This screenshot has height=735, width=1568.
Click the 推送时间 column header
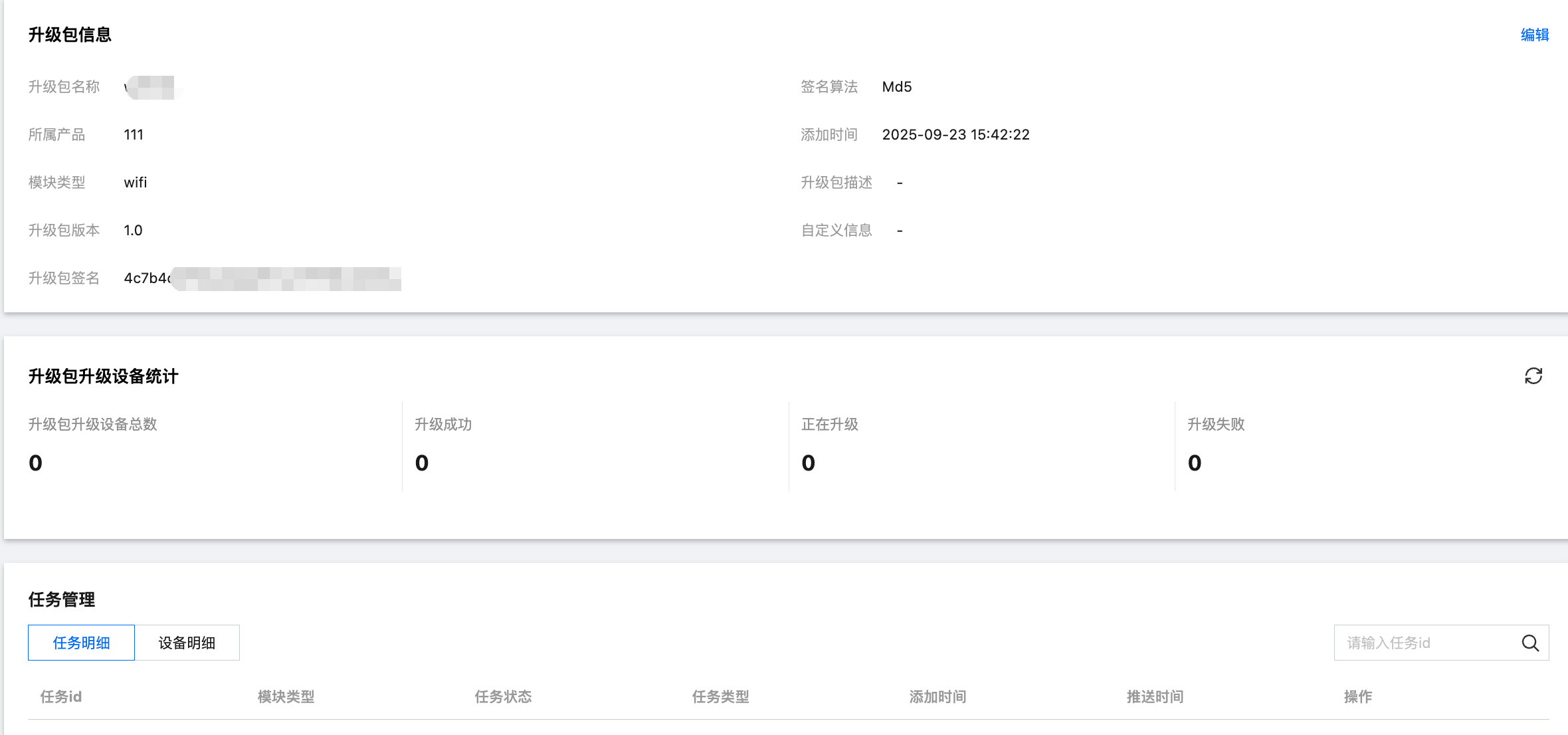click(1155, 696)
